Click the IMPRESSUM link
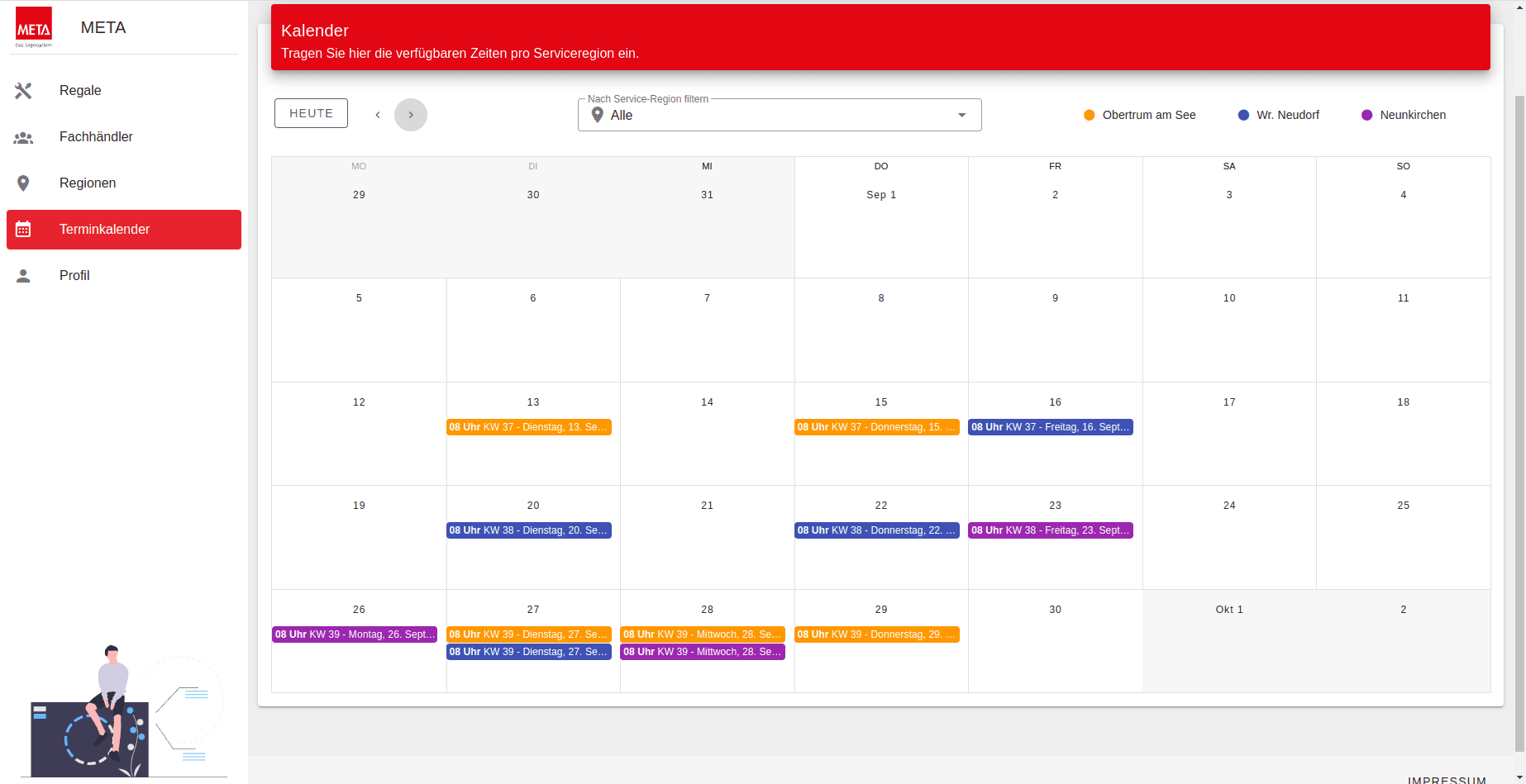Image resolution: width=1526 pixels, height=784 pixels. 1447,779
